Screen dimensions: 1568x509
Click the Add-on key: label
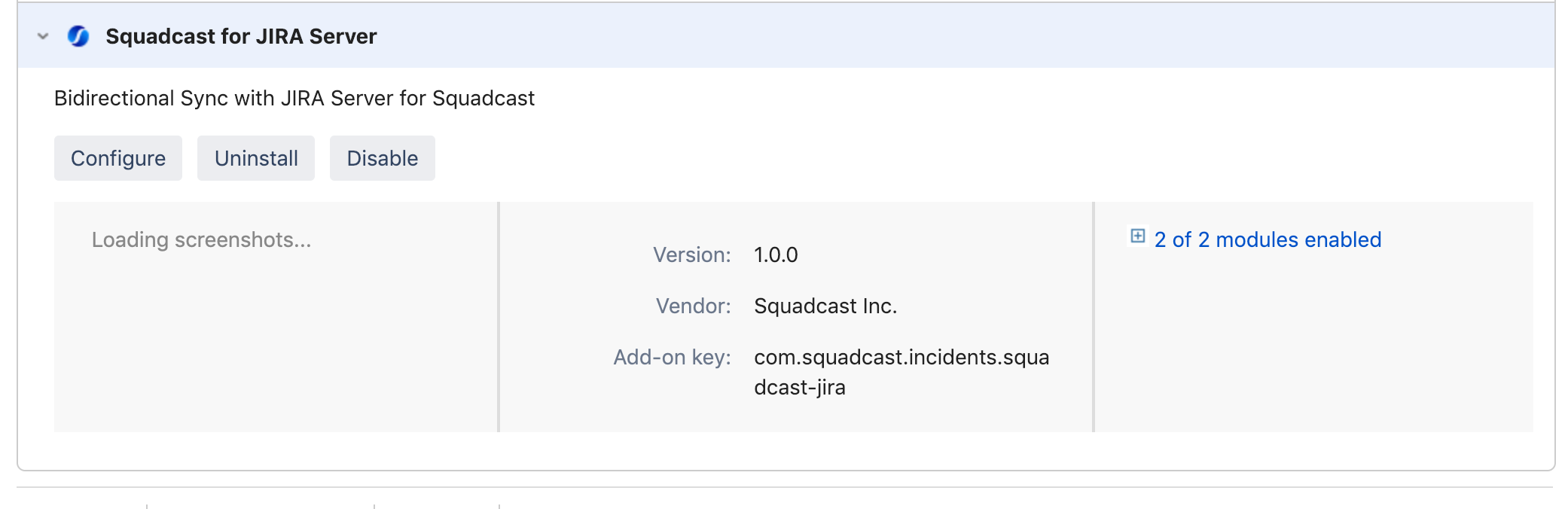(673, 357)
